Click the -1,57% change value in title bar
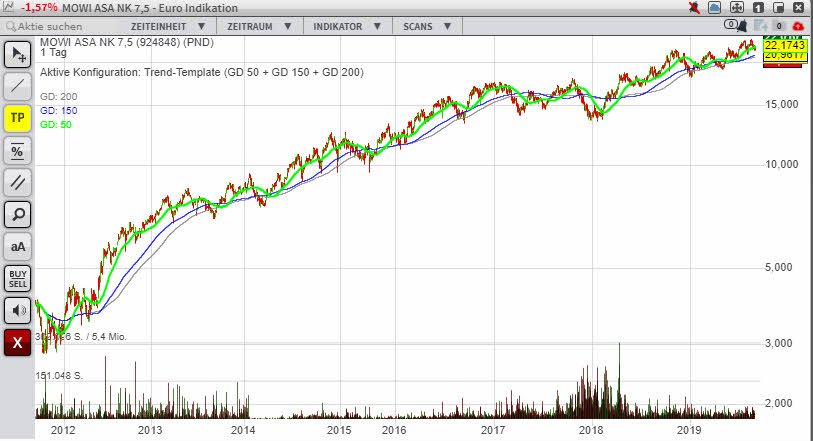Viewport: 813px width, 441px height. pyautogui.click(x=39, y=8)
